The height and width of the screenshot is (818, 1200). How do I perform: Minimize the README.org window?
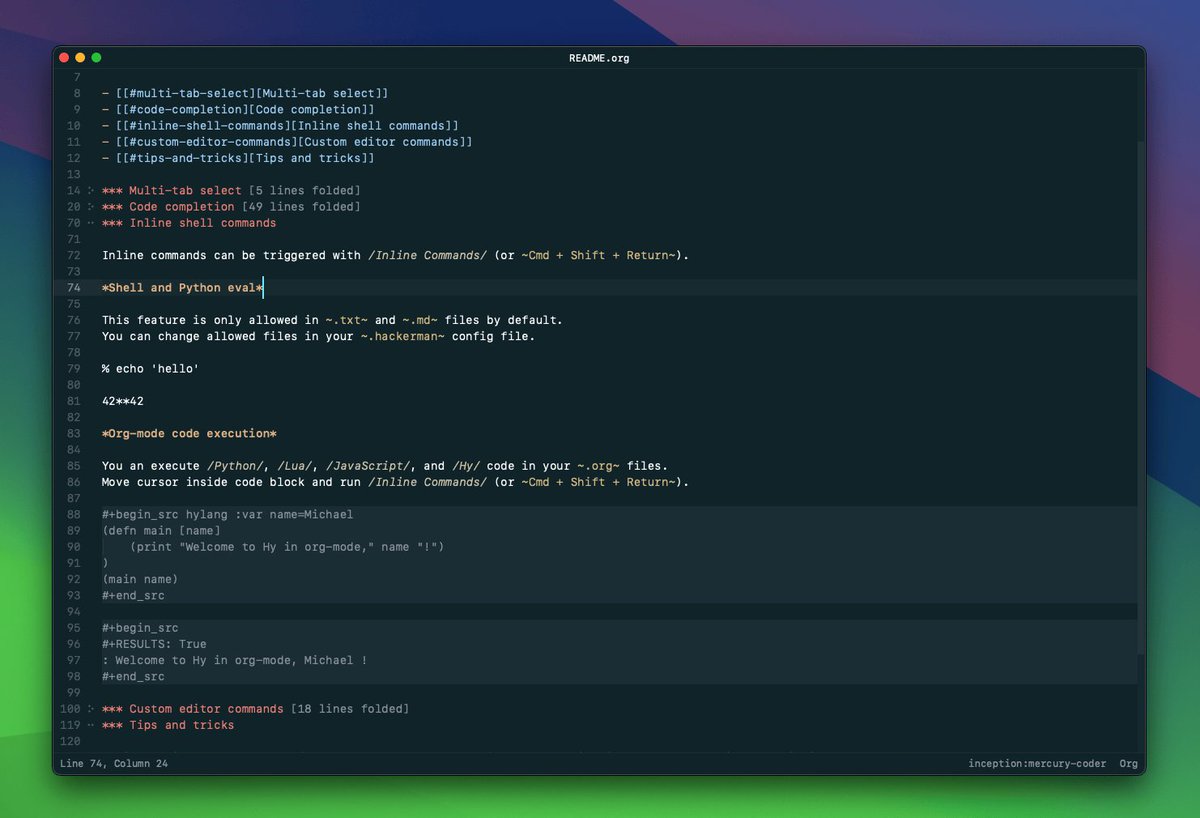pos(80,58)
